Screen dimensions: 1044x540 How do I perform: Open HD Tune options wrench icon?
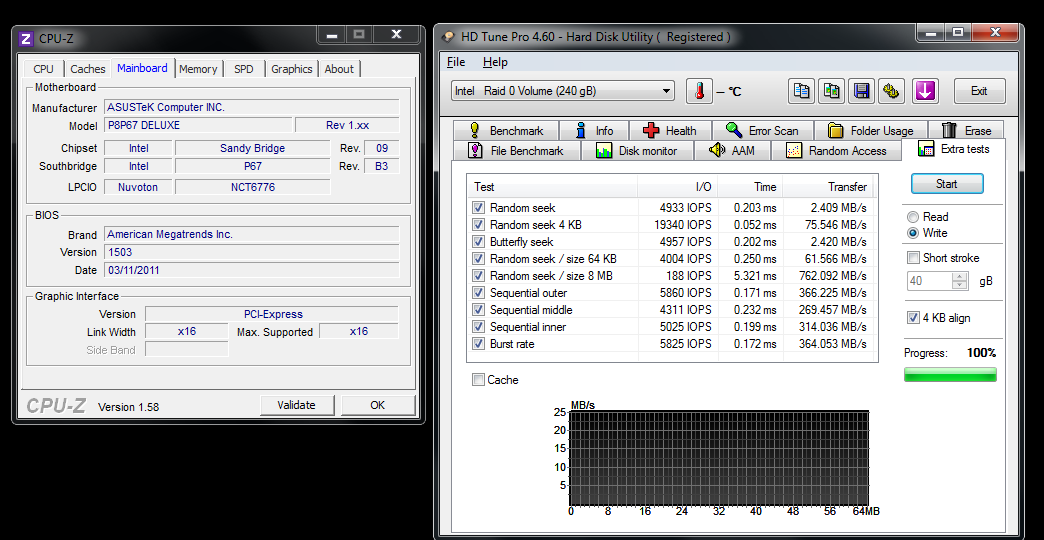click(893, 91)
